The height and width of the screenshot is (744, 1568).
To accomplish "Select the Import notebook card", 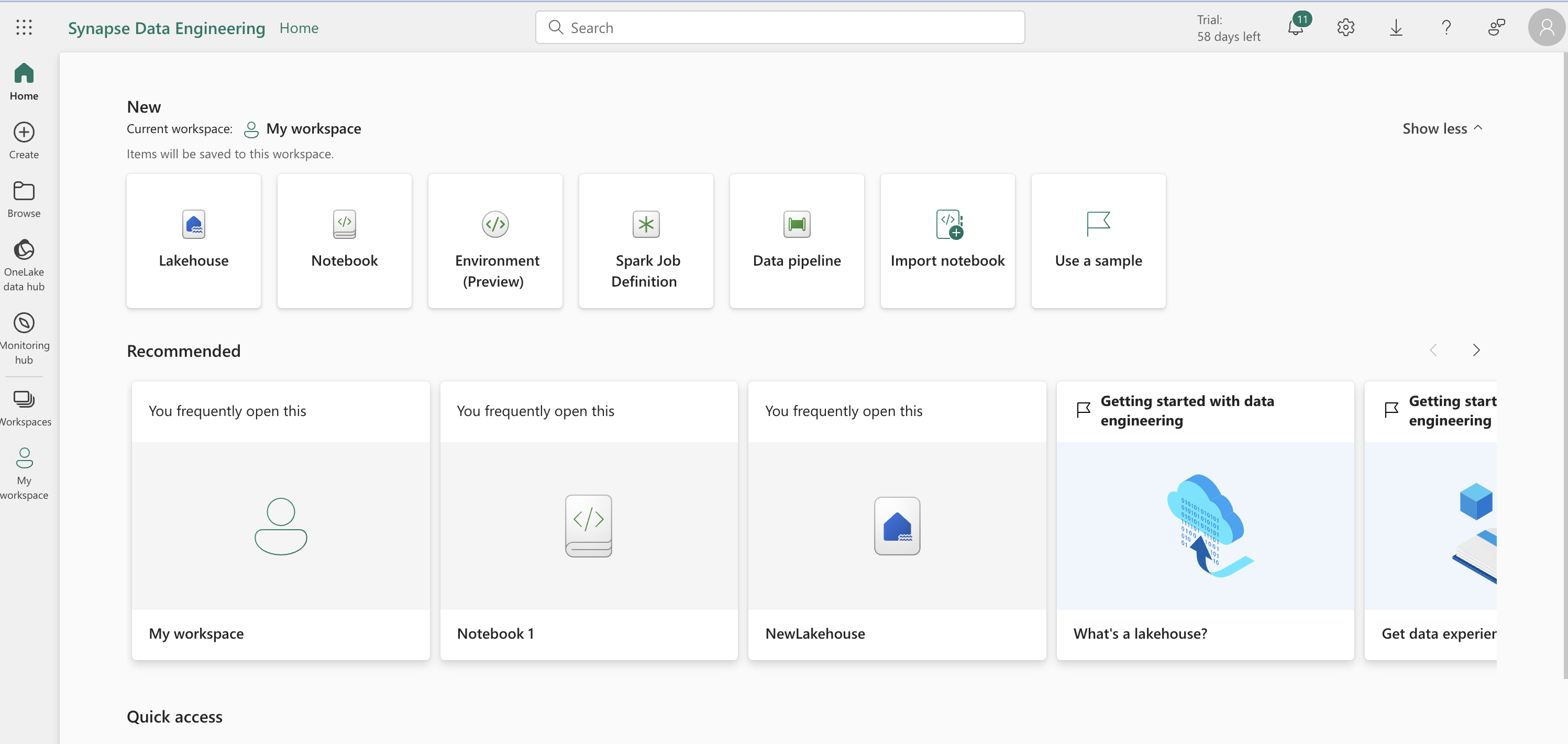I will point(948,240).
